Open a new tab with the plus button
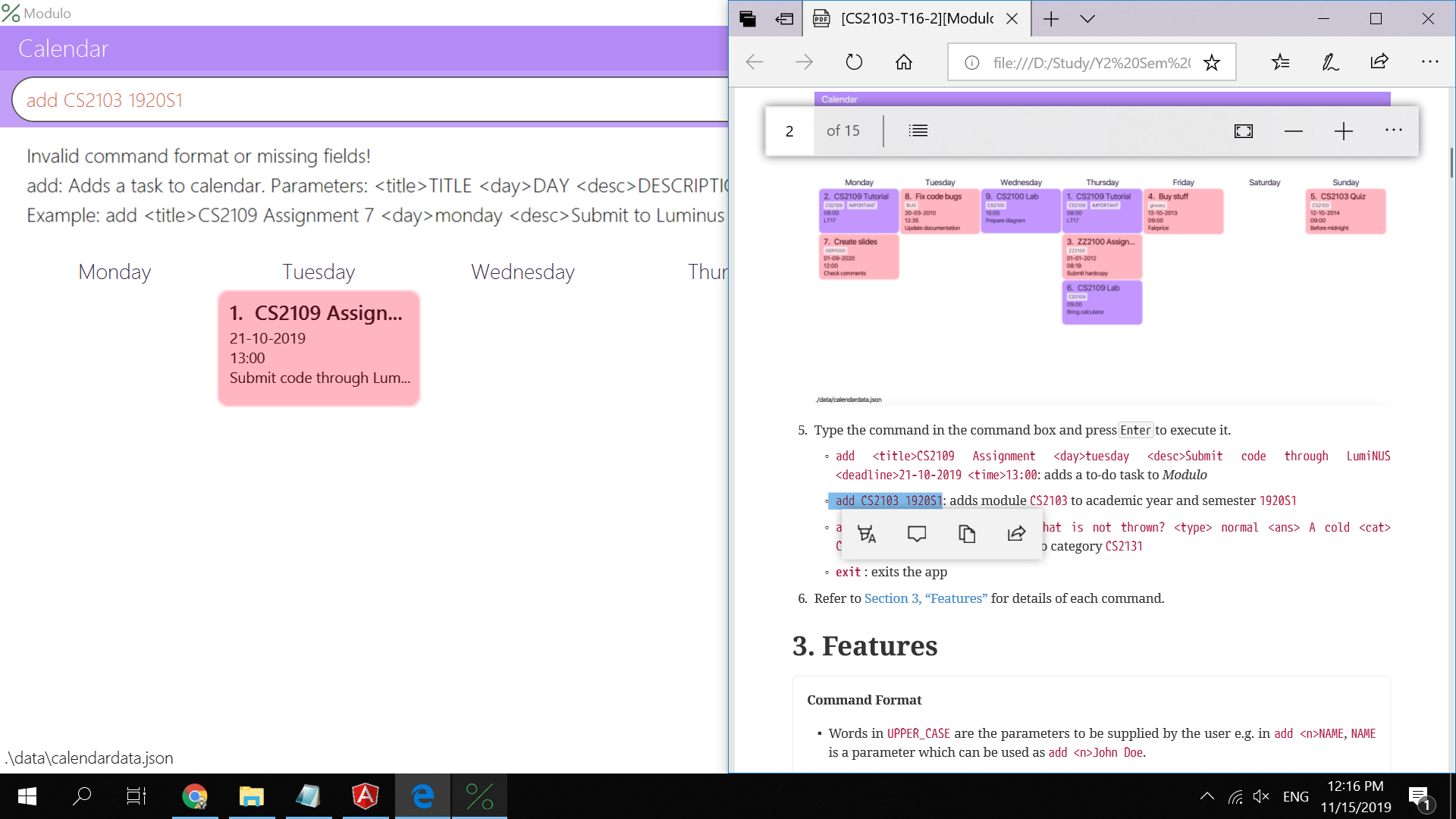1456x819 pixels. [1051, 18]
